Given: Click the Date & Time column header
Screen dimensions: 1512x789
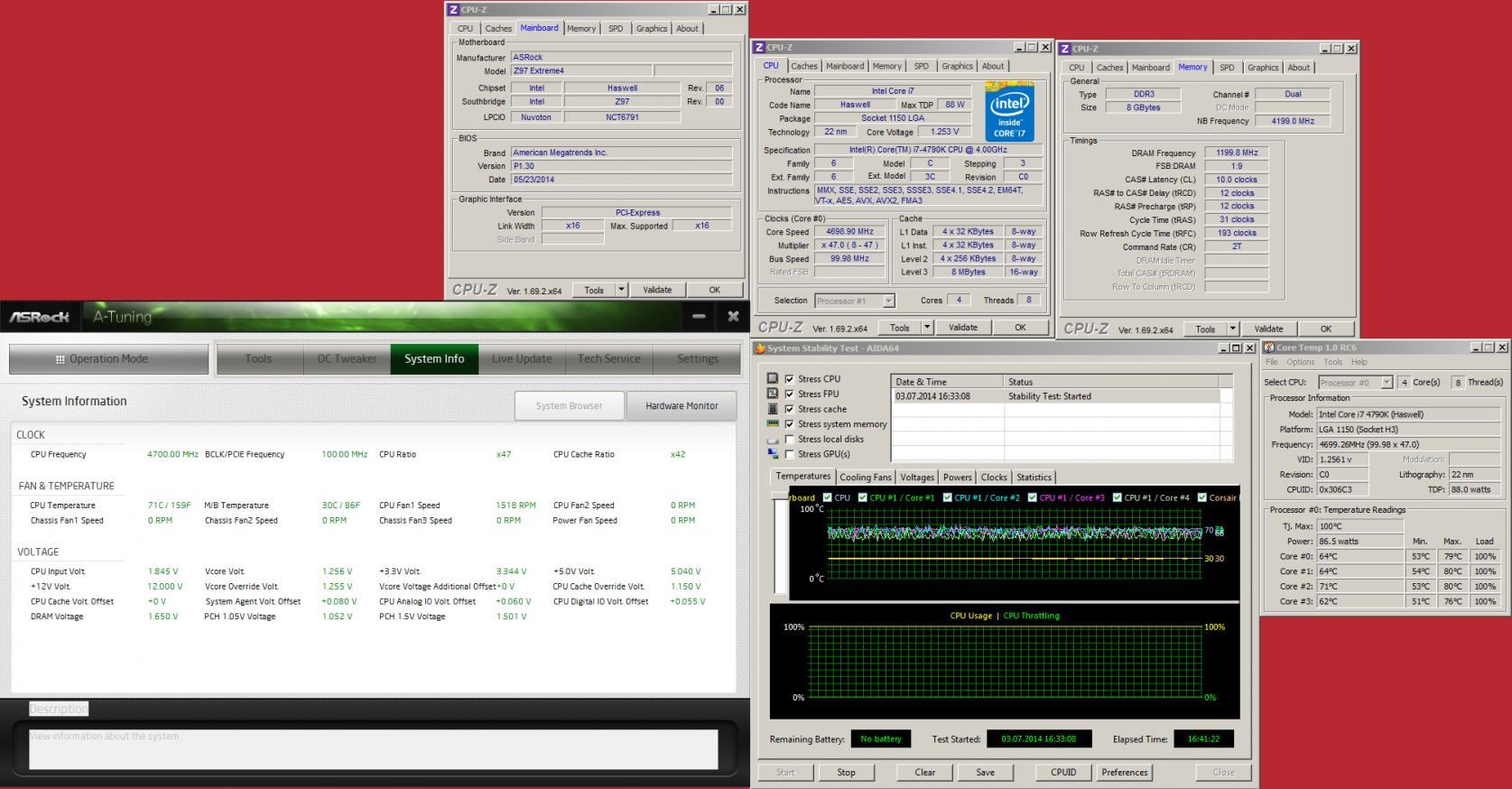Looking at the screenshot, I should click(x=947, y=382).
